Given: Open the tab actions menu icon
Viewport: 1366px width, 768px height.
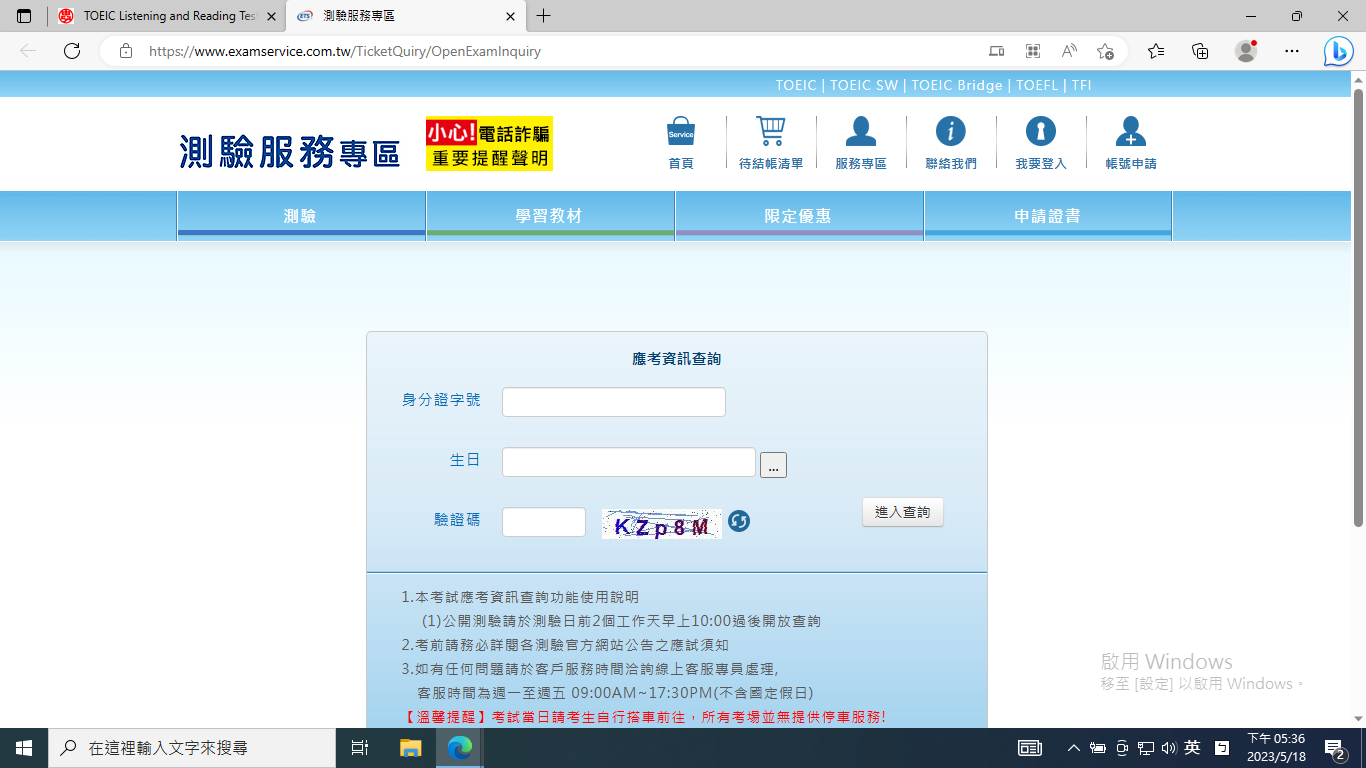Looking at the screenshot, I should coord(24,16).
